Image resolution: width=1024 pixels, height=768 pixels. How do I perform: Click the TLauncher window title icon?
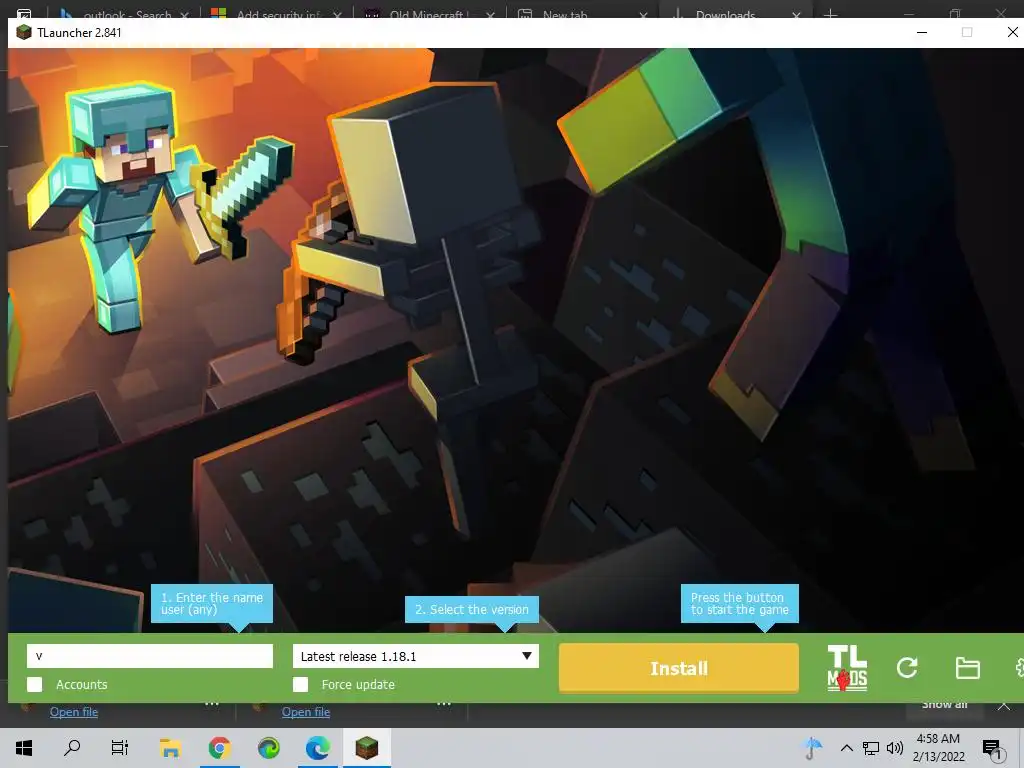(24, 32)
